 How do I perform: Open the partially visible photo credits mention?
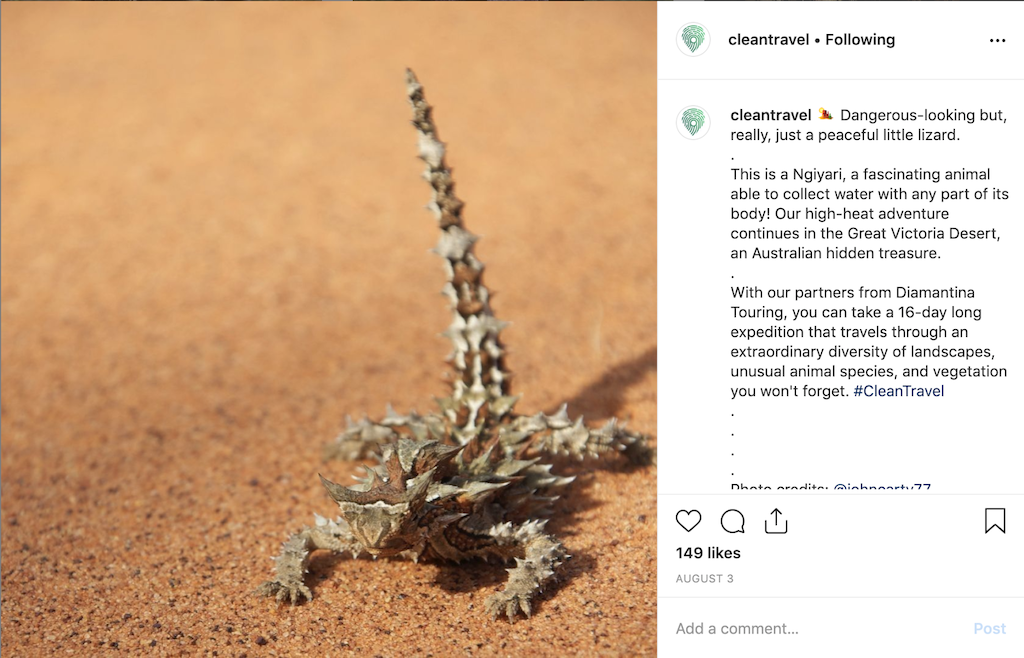(882, 486)
